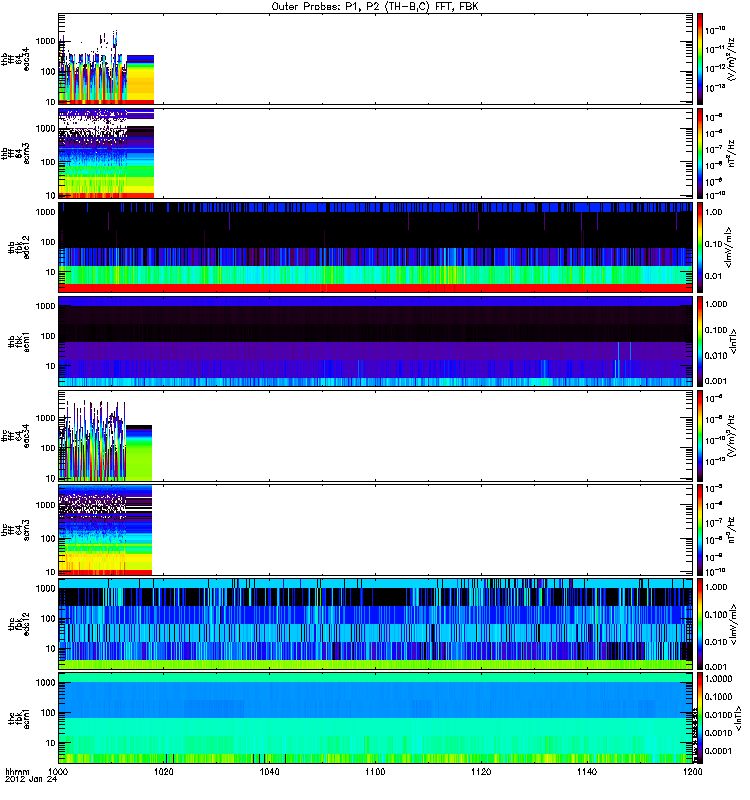This screenshot has width=750, height=800.
Task: Click the color bar of thc edc12 panel
Action: pos(700,624)
